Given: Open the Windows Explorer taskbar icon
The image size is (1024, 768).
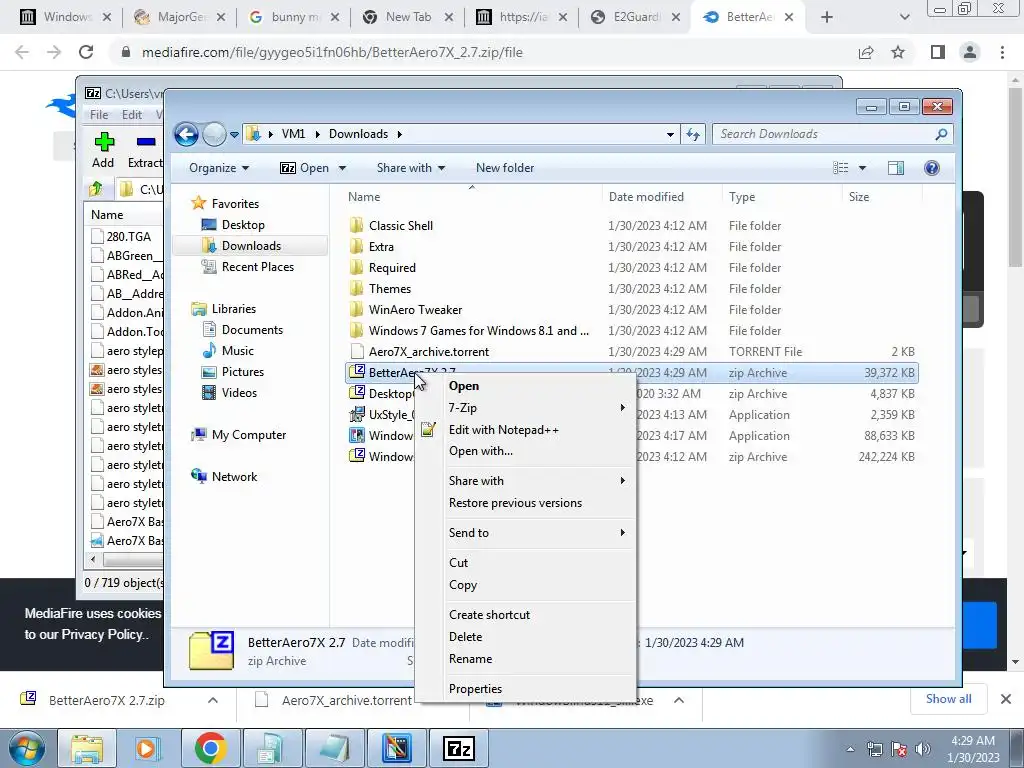Looking at the screenshot, I should point(86,748).
